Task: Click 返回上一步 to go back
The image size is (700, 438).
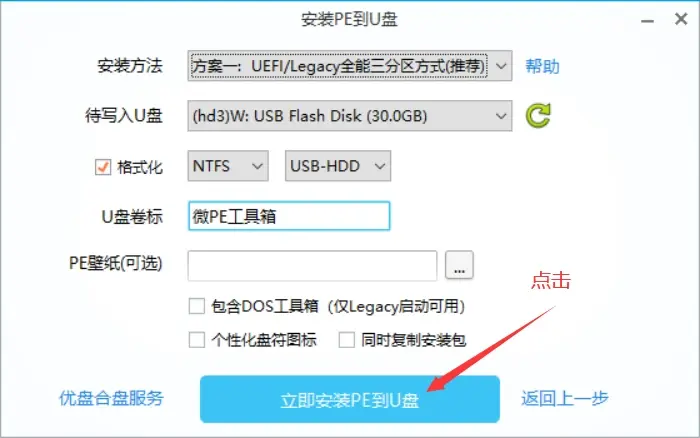Action: point(565,398)
